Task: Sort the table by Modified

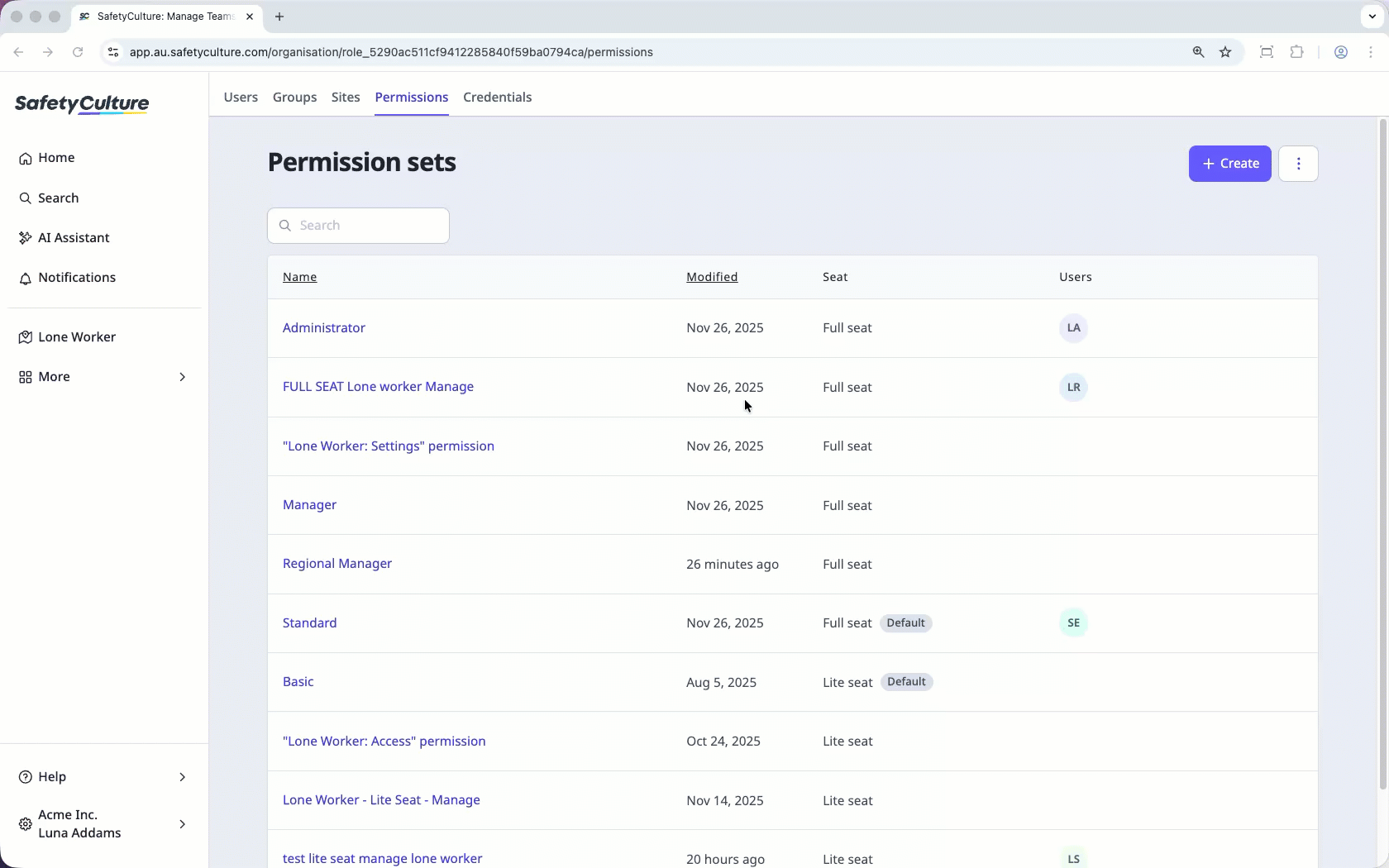Action: coord(712,277)
